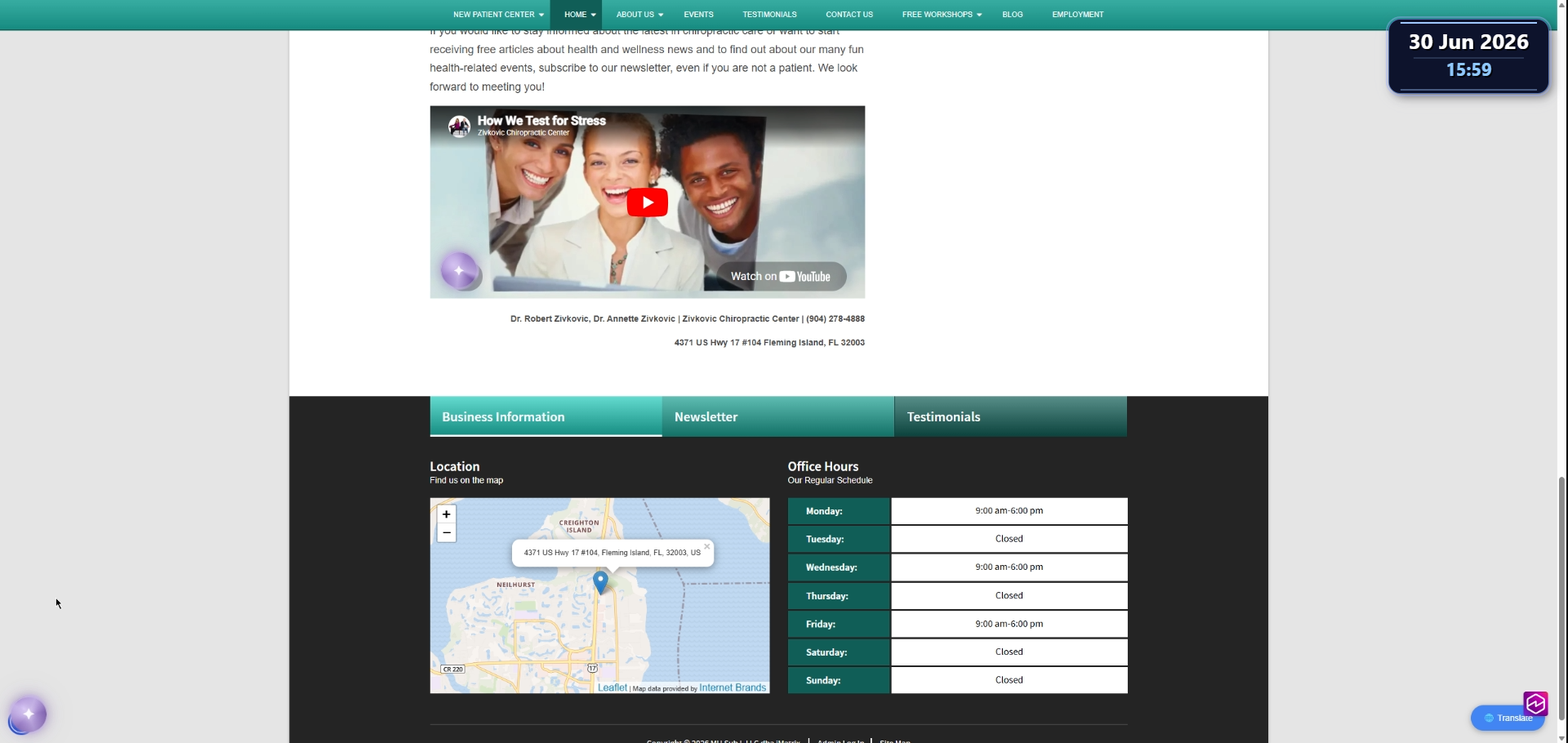Image resolution: width=1568 pixels, height=743 pixels.
Task: Click the scrollbar down arrow
Action: tap(1561, 738)
